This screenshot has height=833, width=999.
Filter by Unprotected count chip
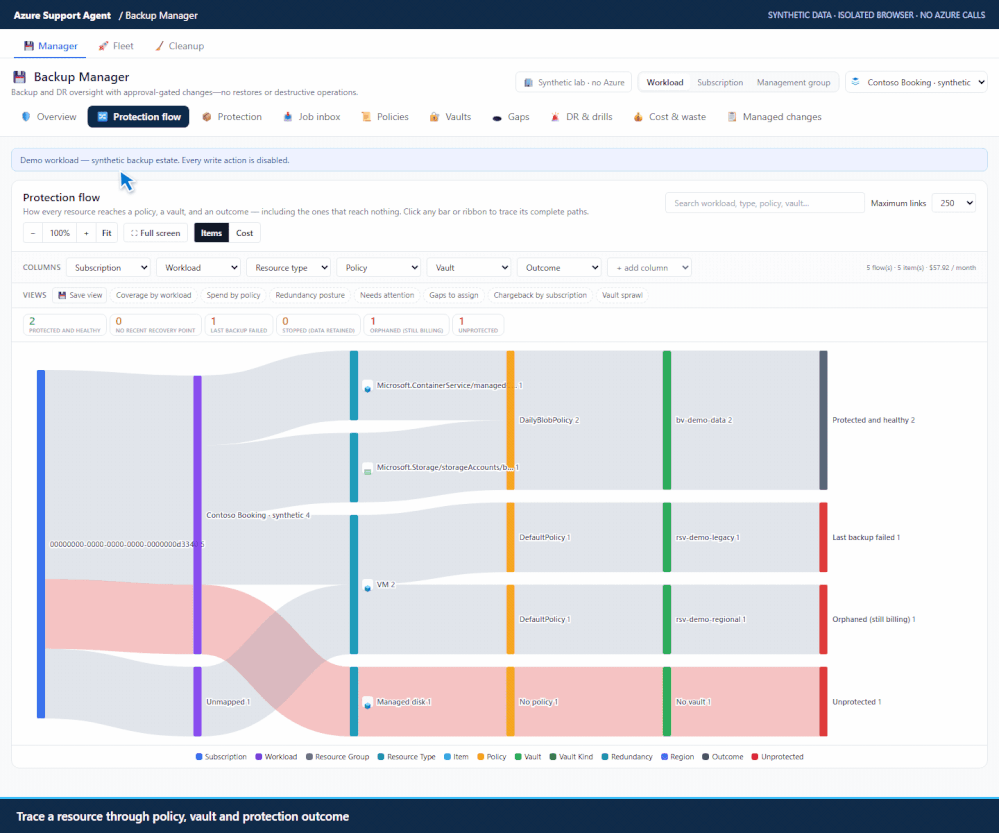[478, 325]
